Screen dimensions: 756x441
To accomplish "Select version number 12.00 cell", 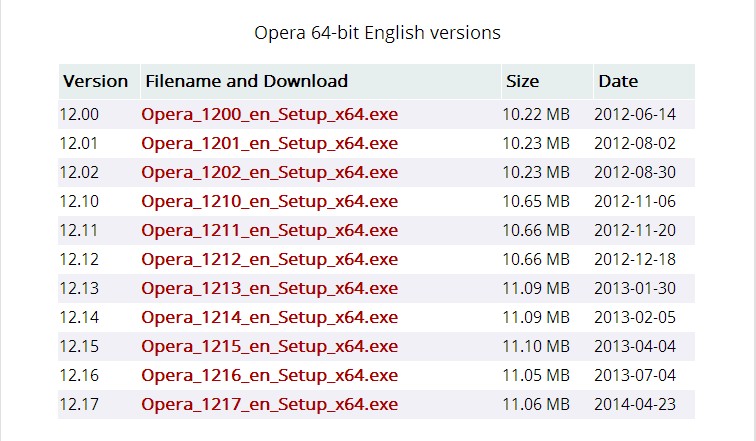I will tap(80, 114).
